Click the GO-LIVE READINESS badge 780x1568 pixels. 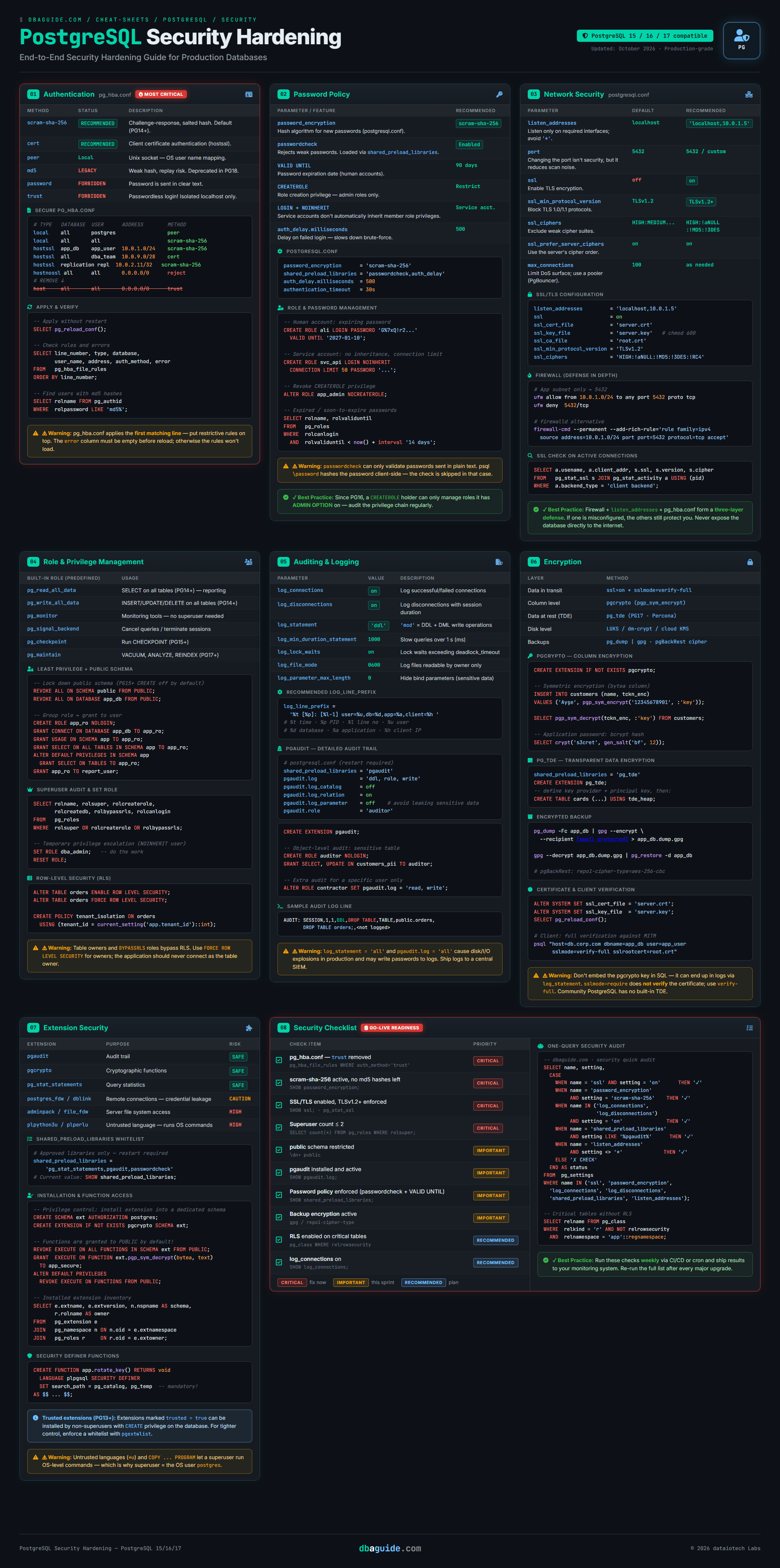(392, 1027)
